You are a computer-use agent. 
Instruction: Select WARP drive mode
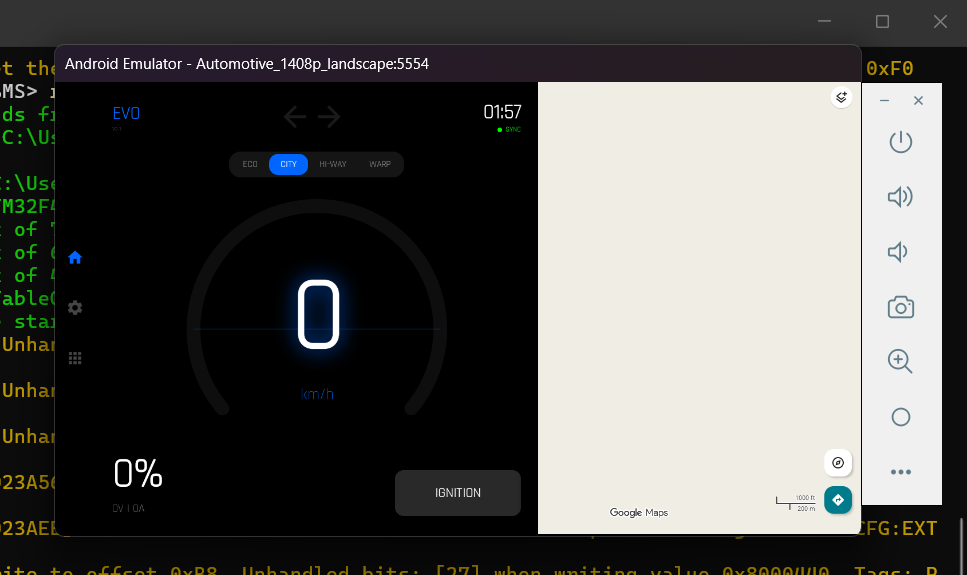[380, 164]
